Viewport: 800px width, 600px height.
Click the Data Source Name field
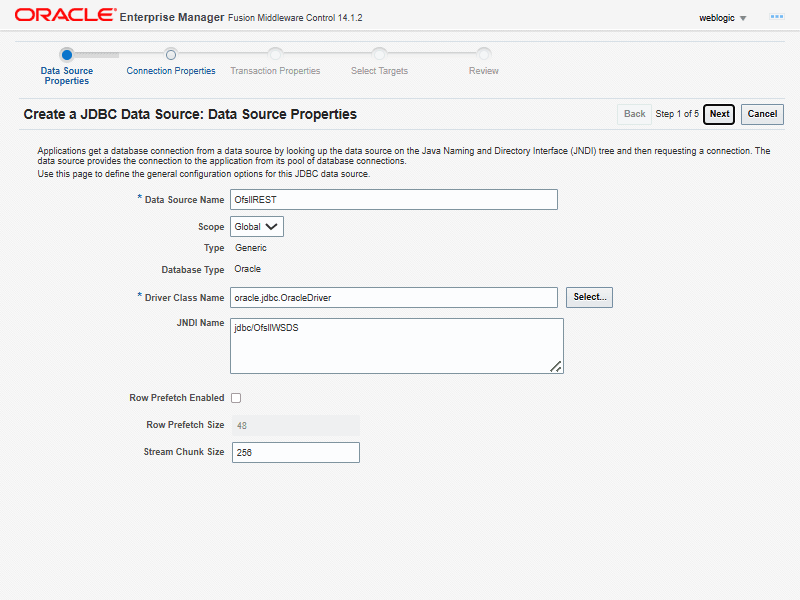click(x=393, y=200)
